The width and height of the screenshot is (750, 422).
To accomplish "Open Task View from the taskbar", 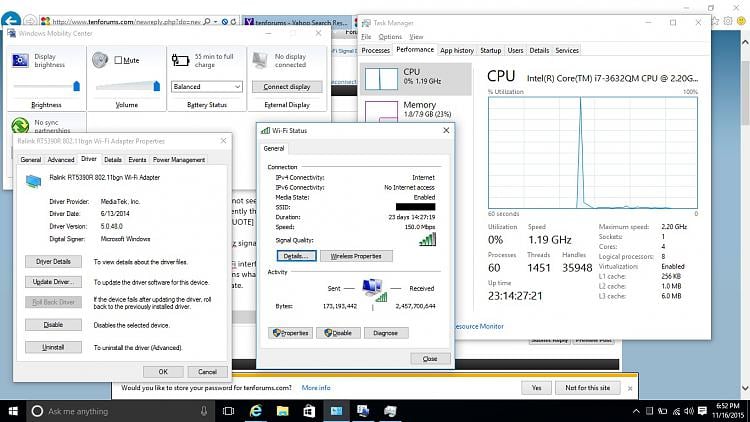I will [229, 411].
